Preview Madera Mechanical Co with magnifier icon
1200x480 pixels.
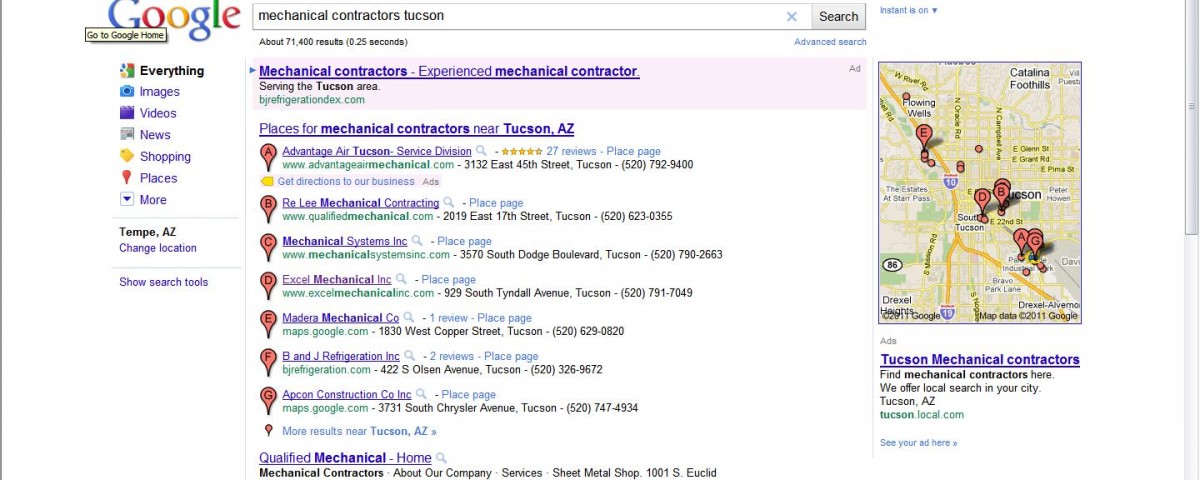[x=409, y=318]
